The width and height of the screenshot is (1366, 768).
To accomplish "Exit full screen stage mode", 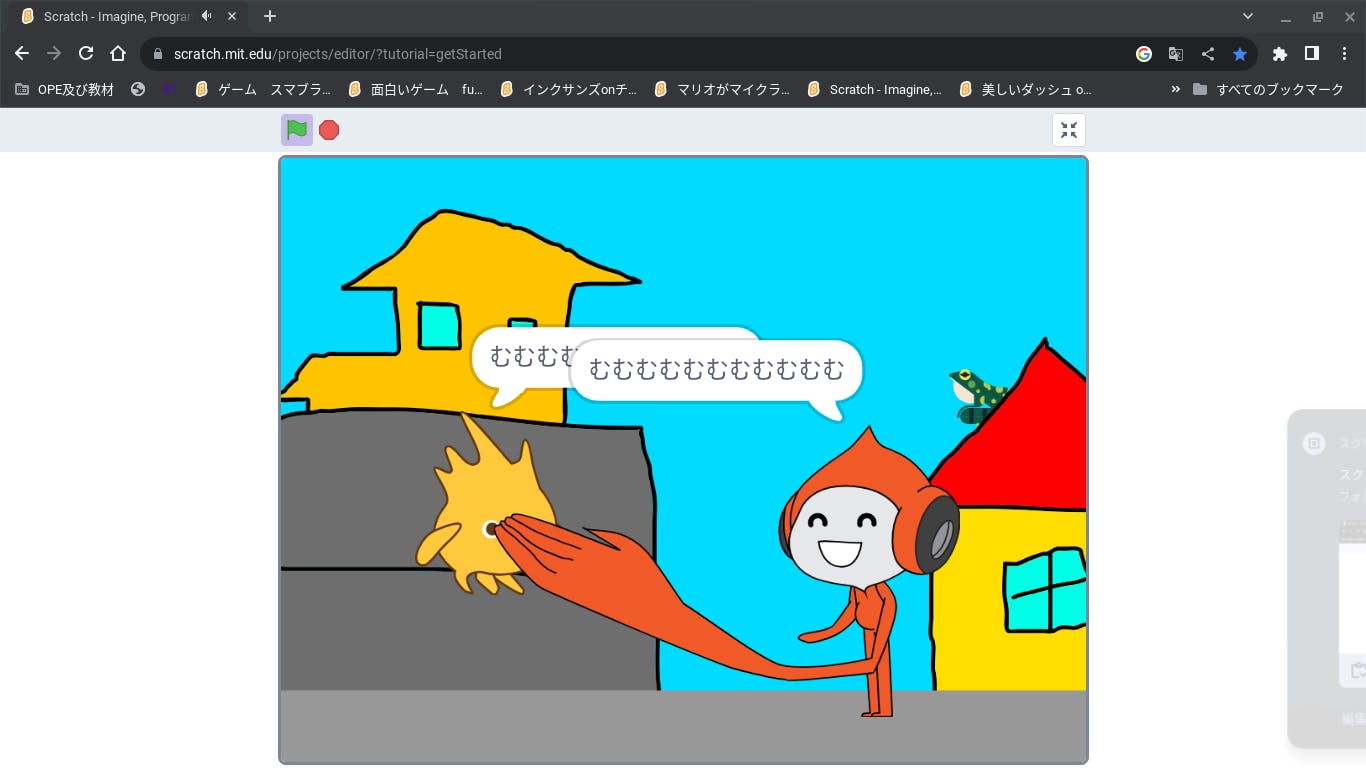I will pyautogui.click(x=1068, y=130).
